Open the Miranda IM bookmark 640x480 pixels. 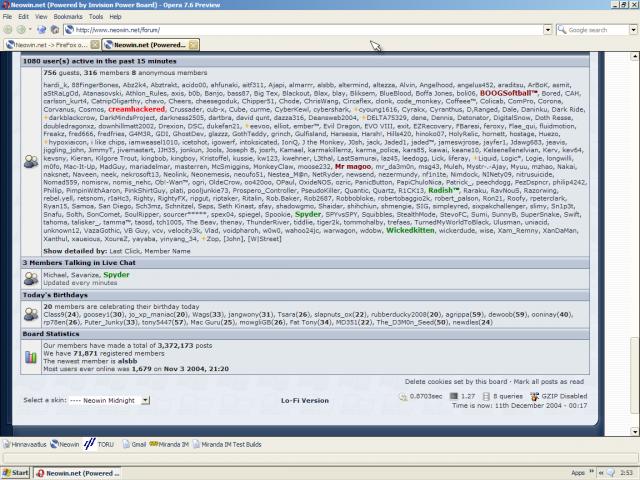click(169, 444)
